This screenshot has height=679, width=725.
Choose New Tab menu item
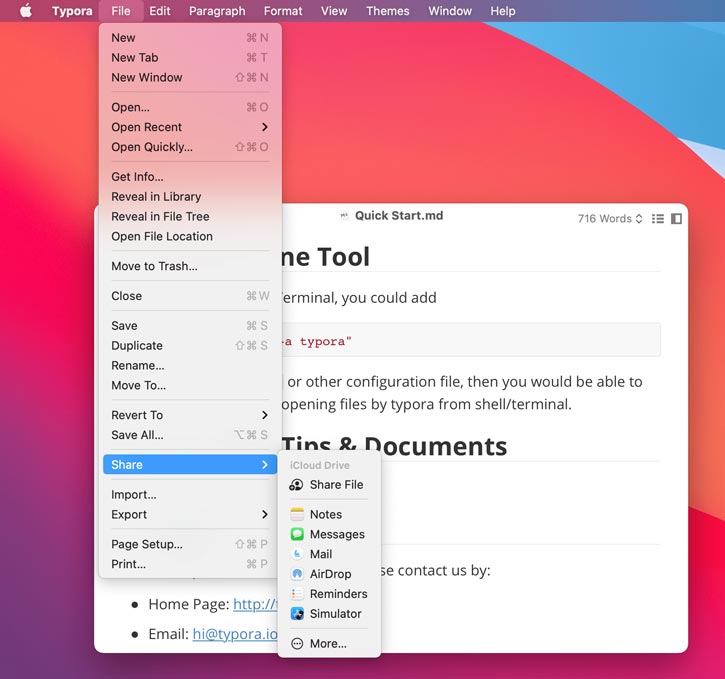click(x=190, y=57)
